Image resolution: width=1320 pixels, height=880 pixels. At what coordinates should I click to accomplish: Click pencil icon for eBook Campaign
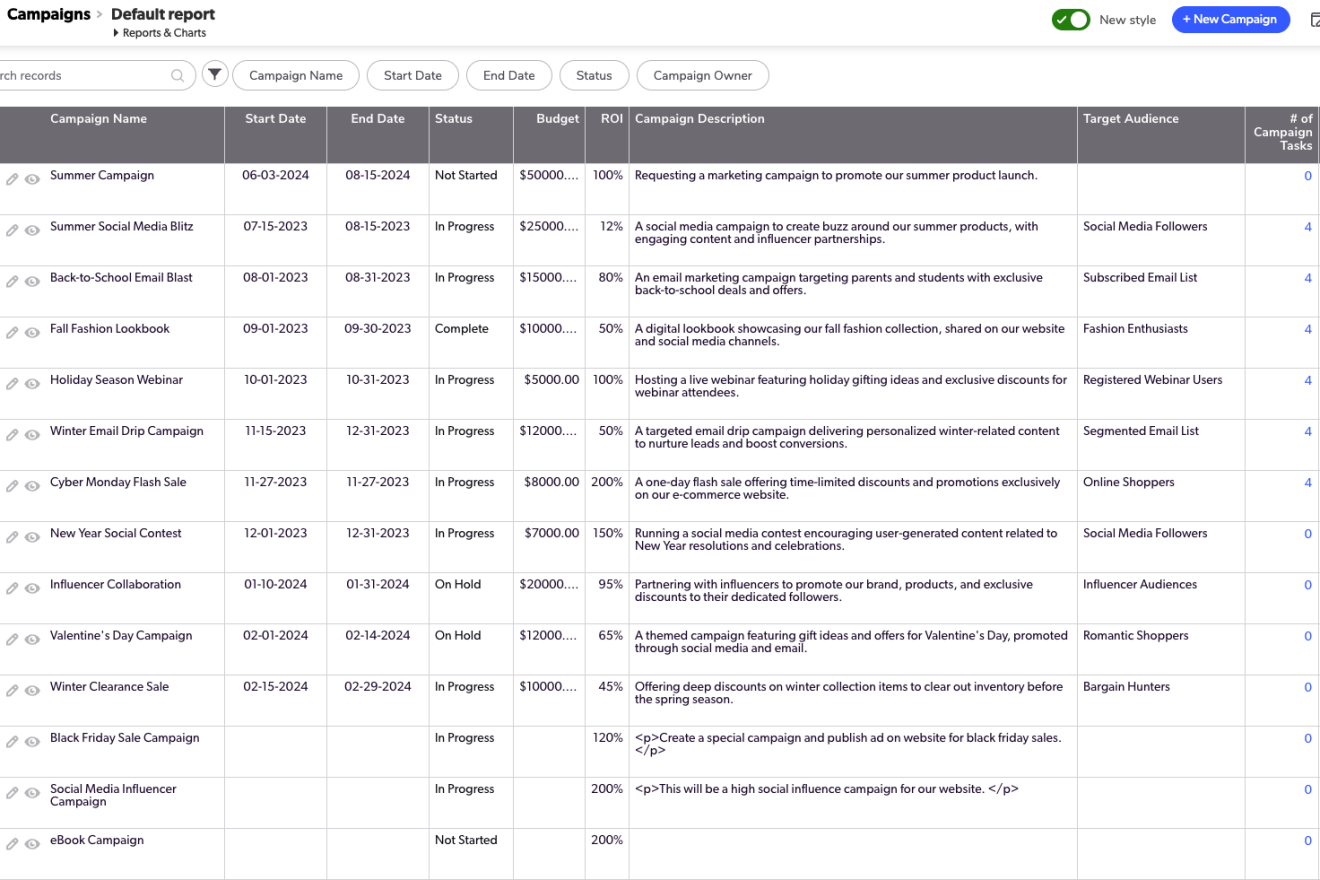[x=12, y=844]
